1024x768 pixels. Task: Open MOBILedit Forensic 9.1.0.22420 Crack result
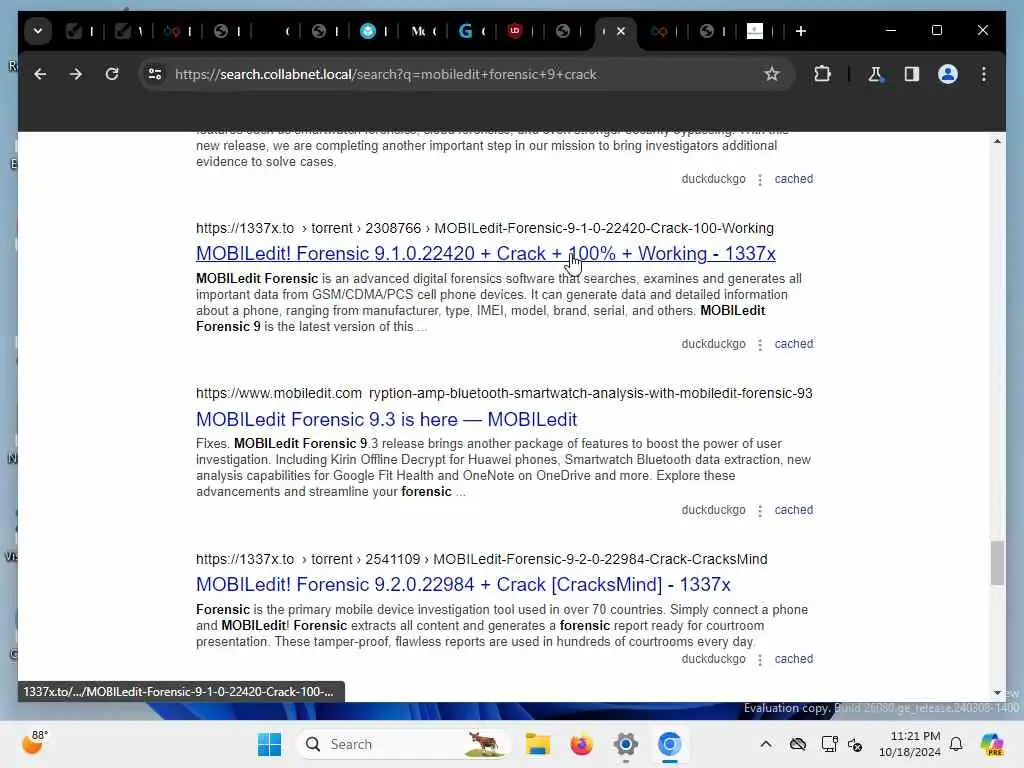point(485,253)
